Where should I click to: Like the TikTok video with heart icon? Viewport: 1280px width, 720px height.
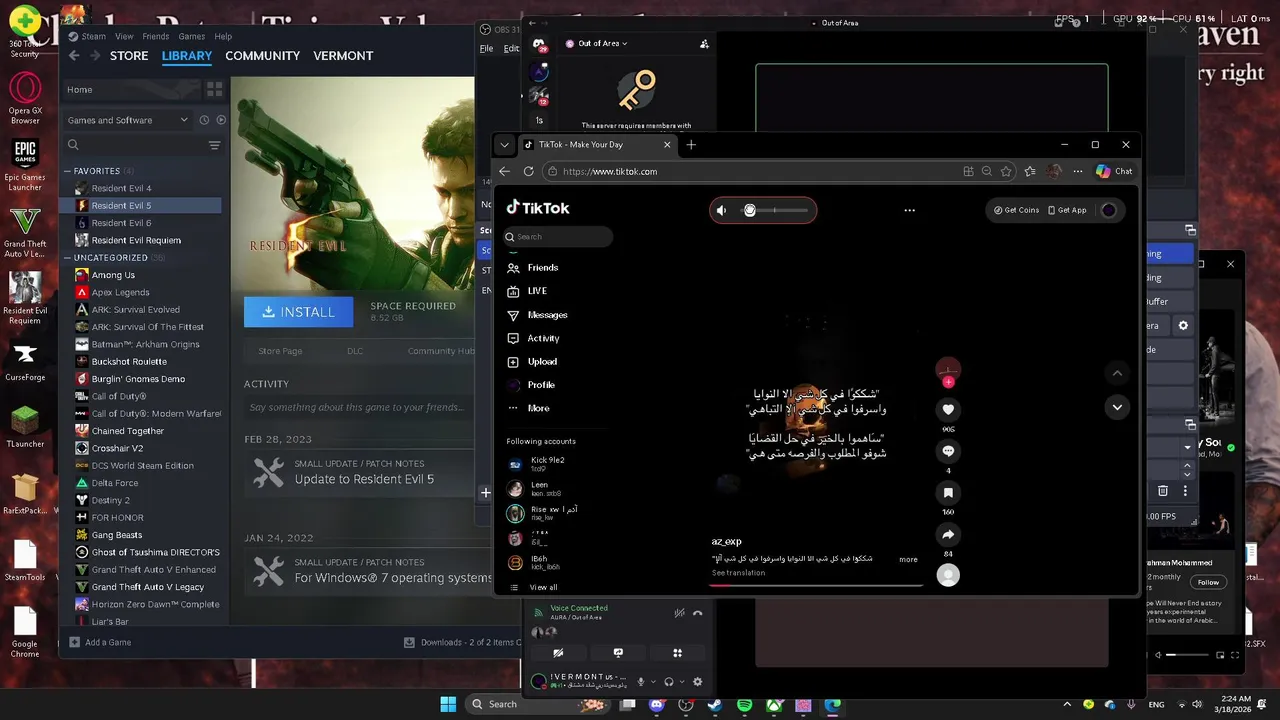pos(948,409)
